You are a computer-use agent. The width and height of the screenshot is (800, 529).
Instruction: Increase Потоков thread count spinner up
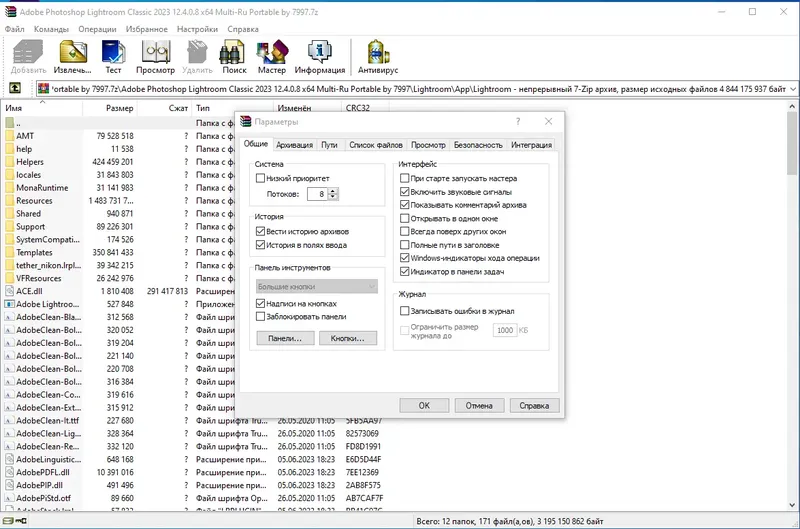coord(333,191)
